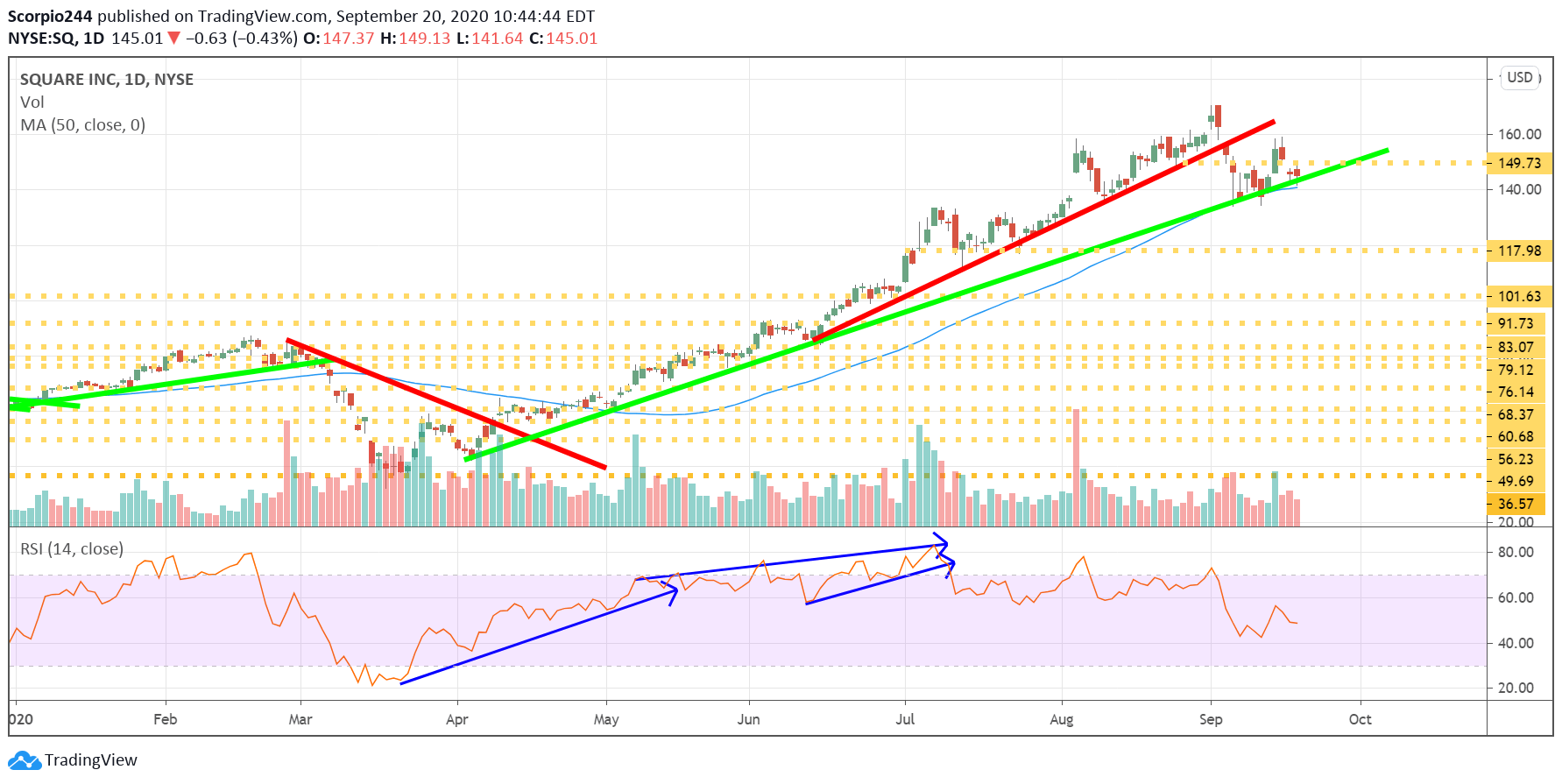Click the 68.37 price level label
The height and width of the screenshot is (784, 1562).
1516,415
